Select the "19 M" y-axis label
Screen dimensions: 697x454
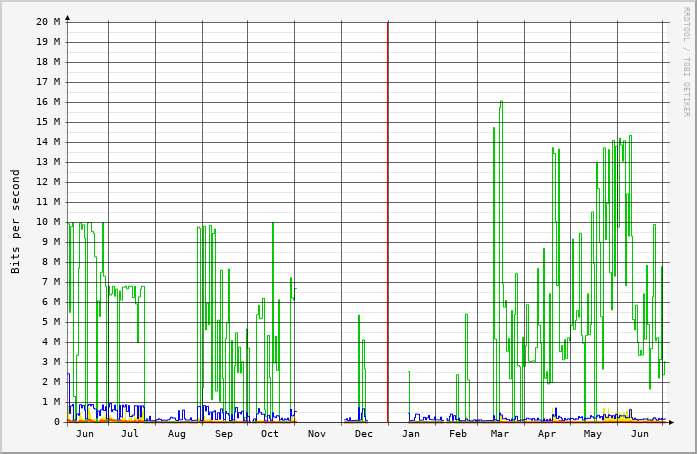pos(48,42)
